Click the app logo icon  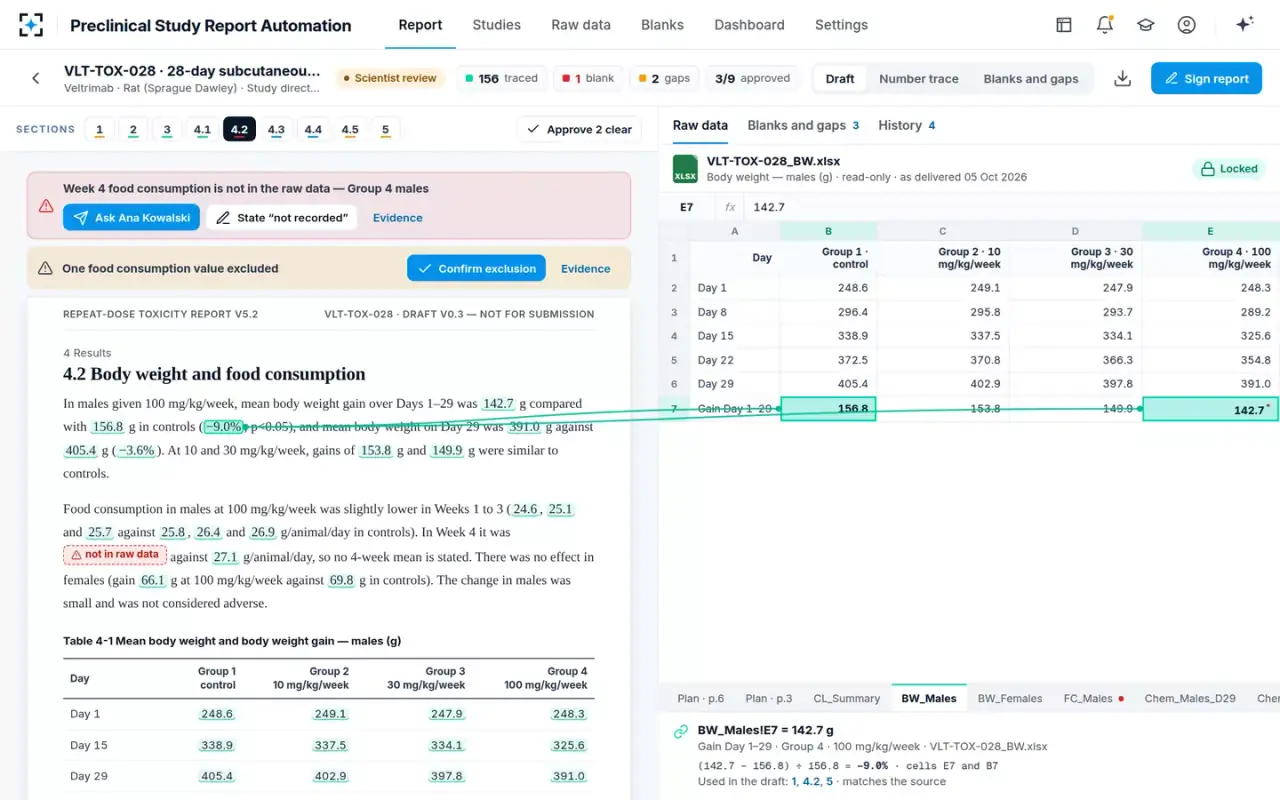(31, 25)
